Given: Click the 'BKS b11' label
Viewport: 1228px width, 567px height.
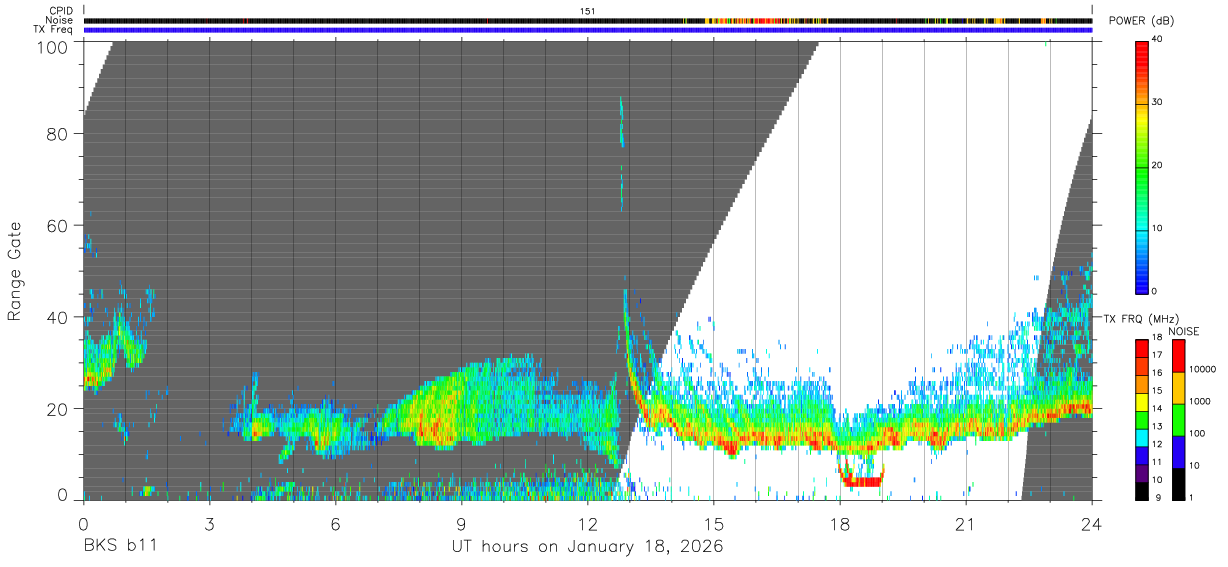Looking at the screenshot, I should pos(119,547).
